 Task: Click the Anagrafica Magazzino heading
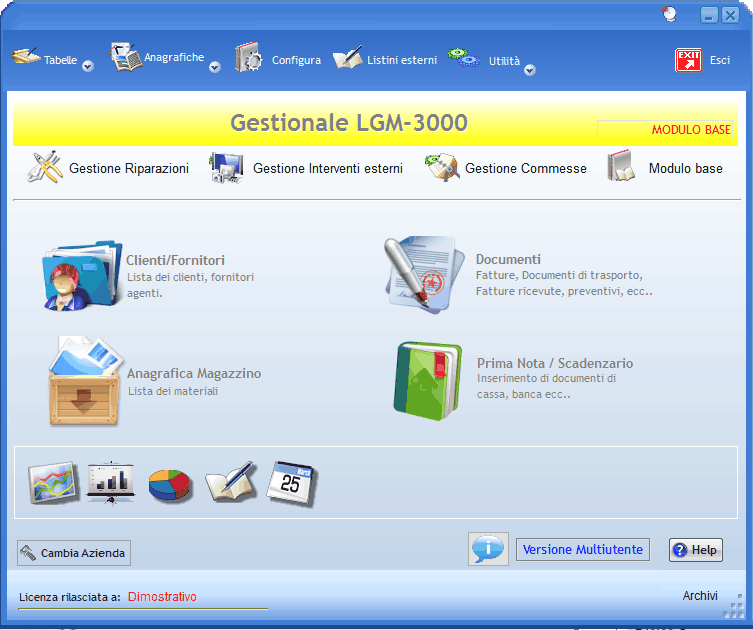coord(194,373)
